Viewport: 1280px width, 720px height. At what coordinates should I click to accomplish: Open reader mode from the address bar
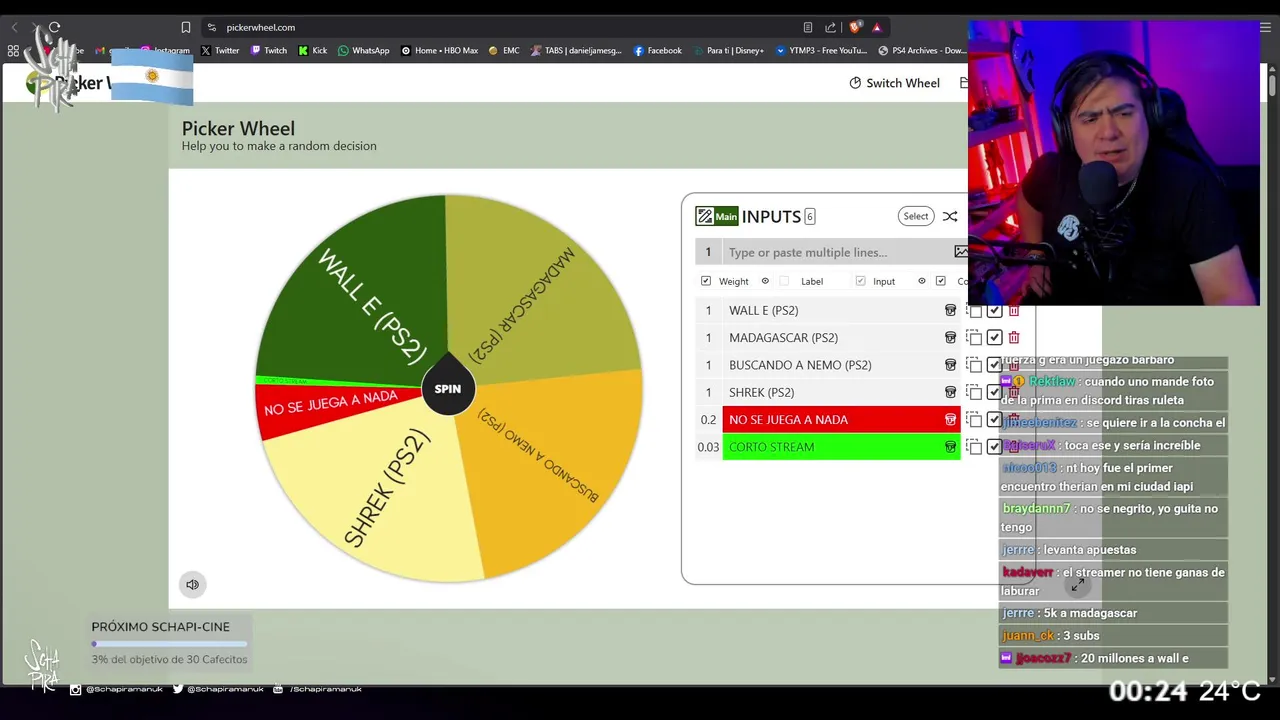tap(808, 27)
